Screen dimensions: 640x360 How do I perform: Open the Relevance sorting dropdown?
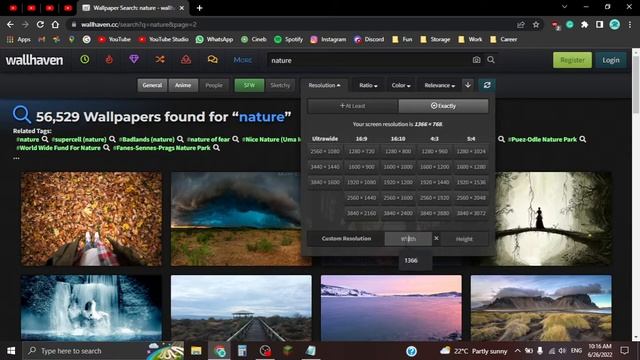[439, 85]
